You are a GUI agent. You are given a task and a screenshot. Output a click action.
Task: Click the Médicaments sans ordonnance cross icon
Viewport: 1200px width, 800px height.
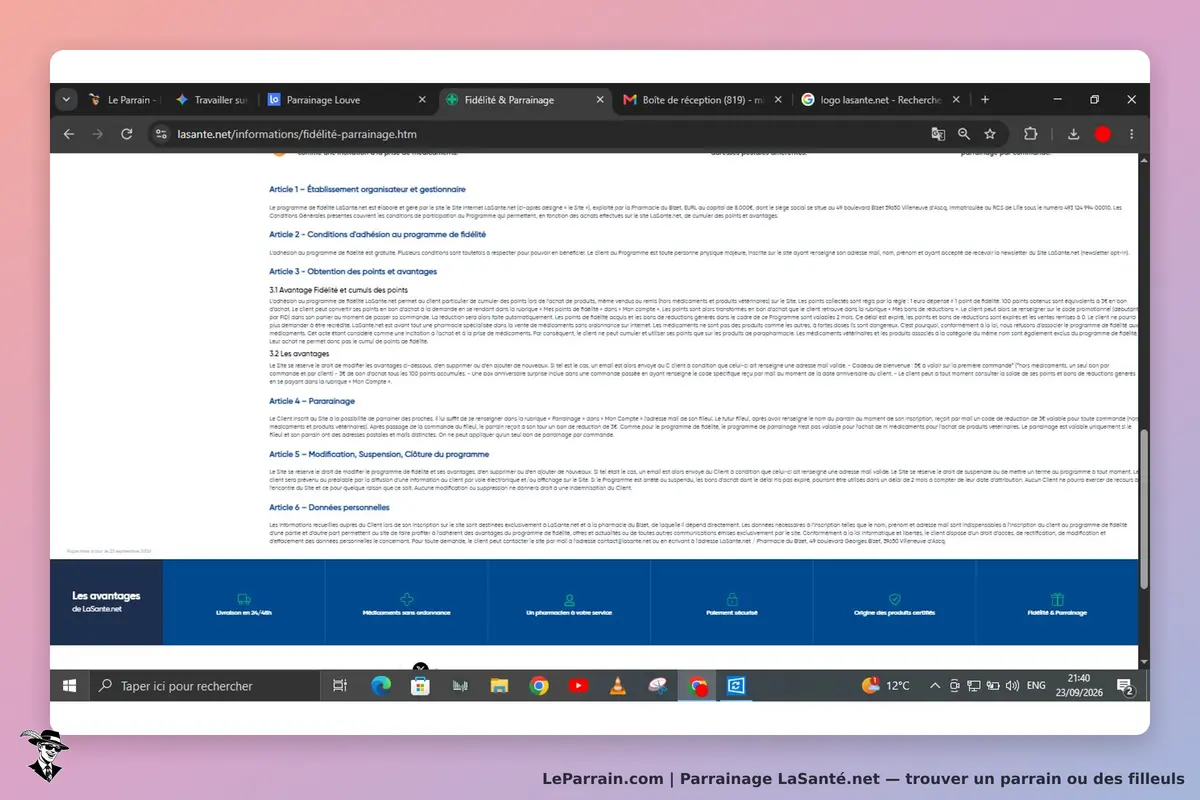coord(406,599)
